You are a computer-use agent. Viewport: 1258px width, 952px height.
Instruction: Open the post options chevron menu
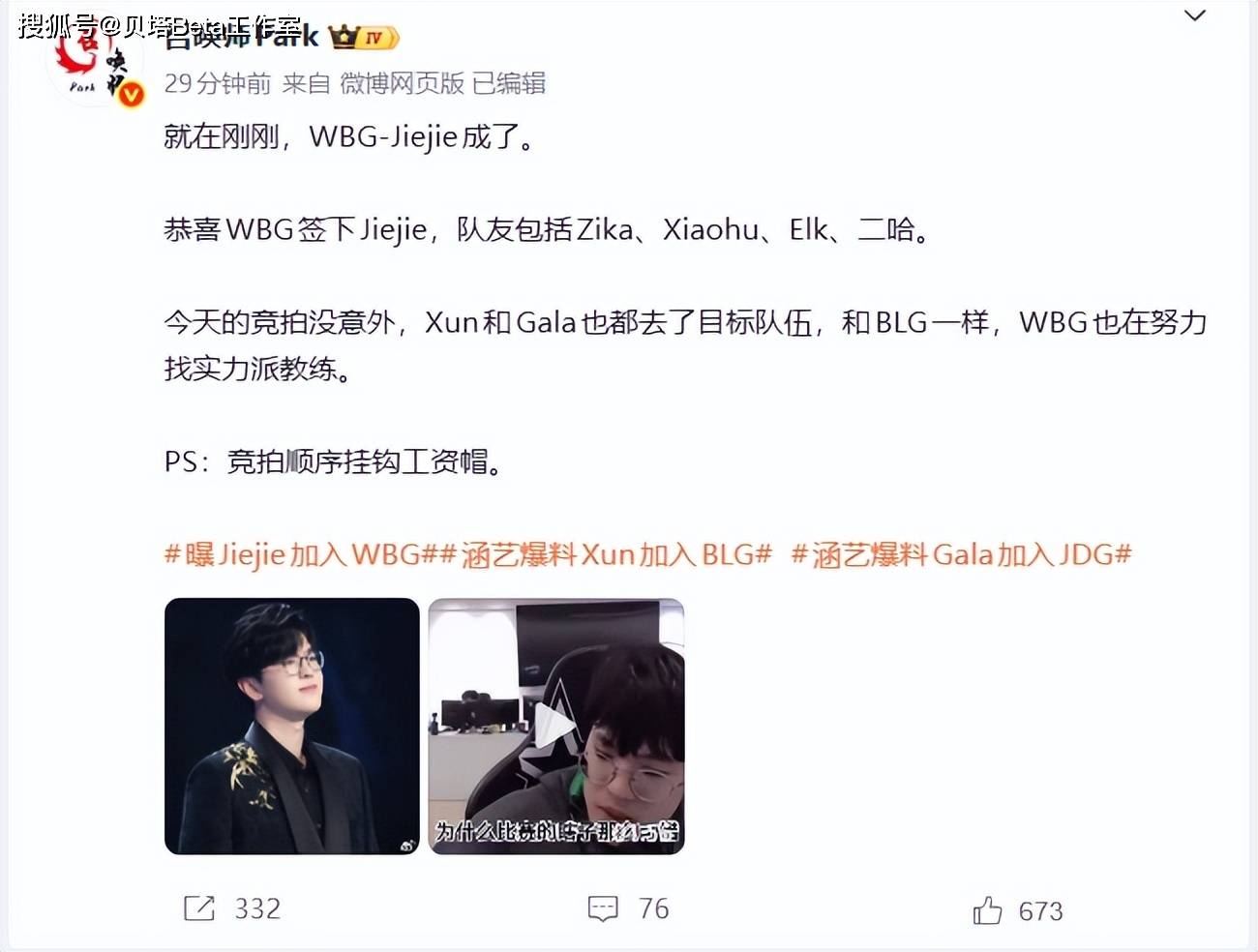[x=1195, y=15]
